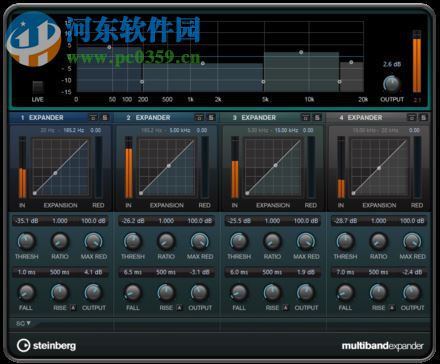Click band 1 THRESH knob
Screen dimensions: 440x364
pos(26,241)
